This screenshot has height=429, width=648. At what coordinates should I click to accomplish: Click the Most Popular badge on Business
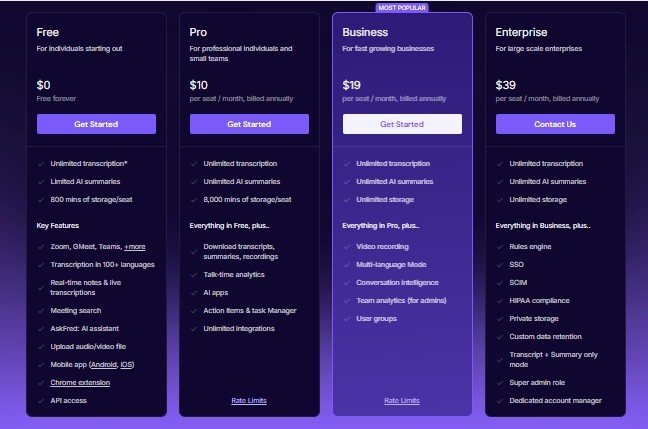(402, 7)
